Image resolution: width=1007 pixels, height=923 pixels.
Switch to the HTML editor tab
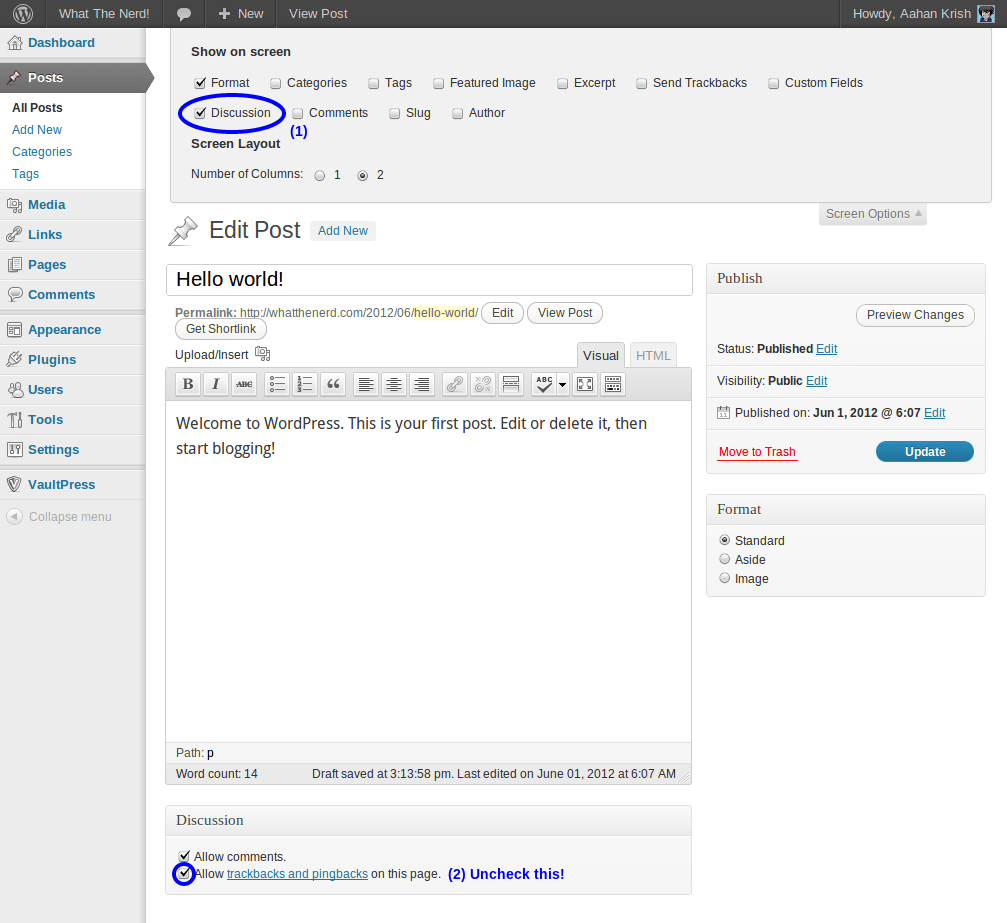click(x=652, y=354)
